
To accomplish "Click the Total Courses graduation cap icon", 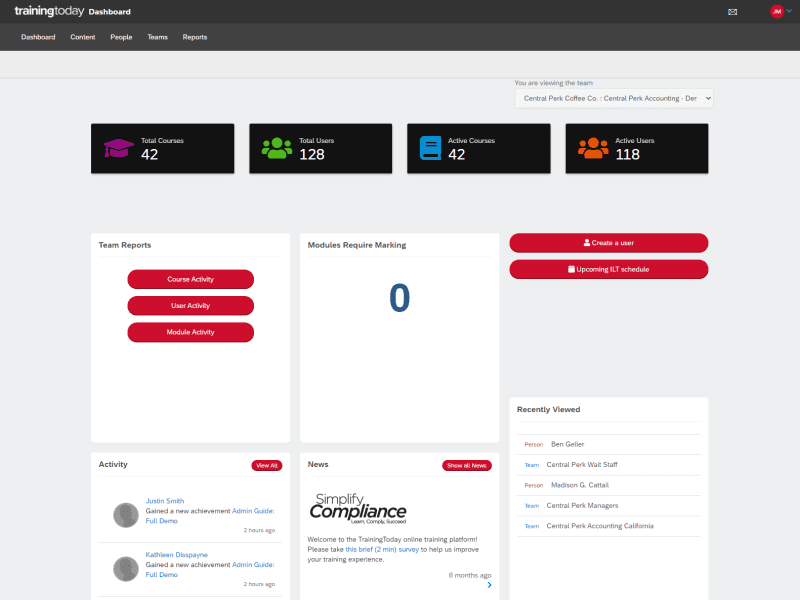I will [119, 148].
